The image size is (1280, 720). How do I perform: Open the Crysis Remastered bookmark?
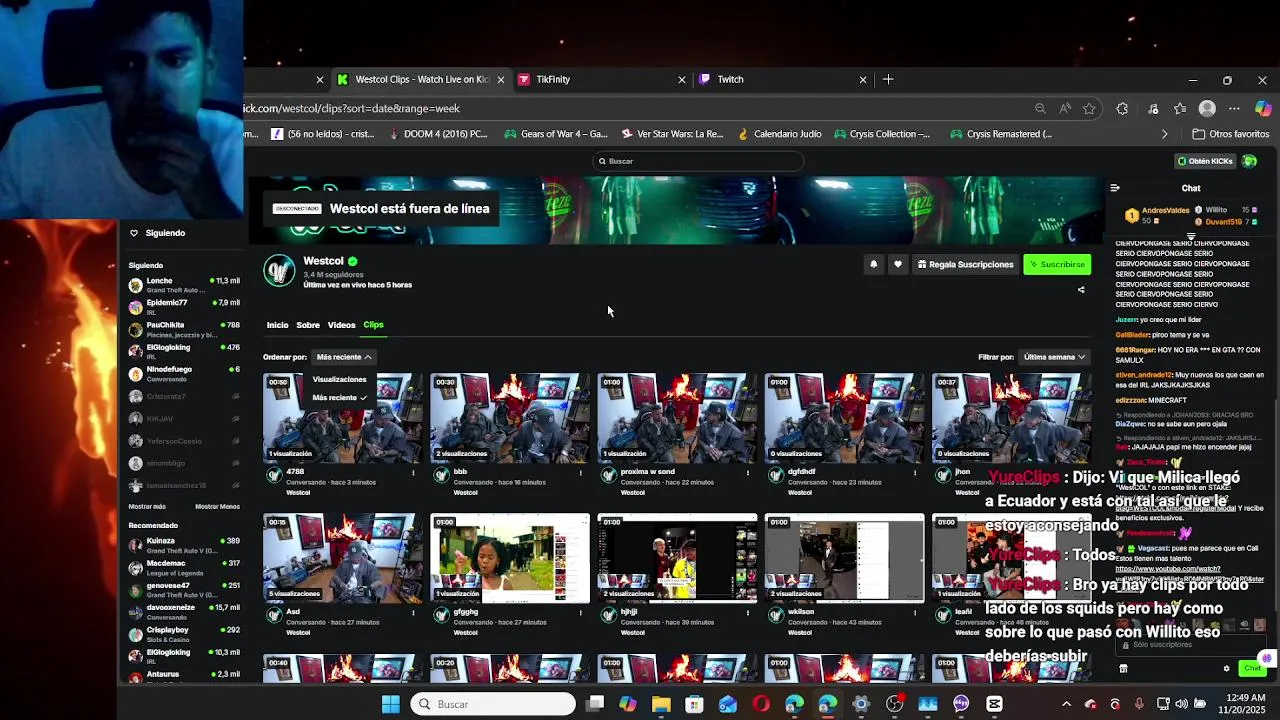(1001, 134)
